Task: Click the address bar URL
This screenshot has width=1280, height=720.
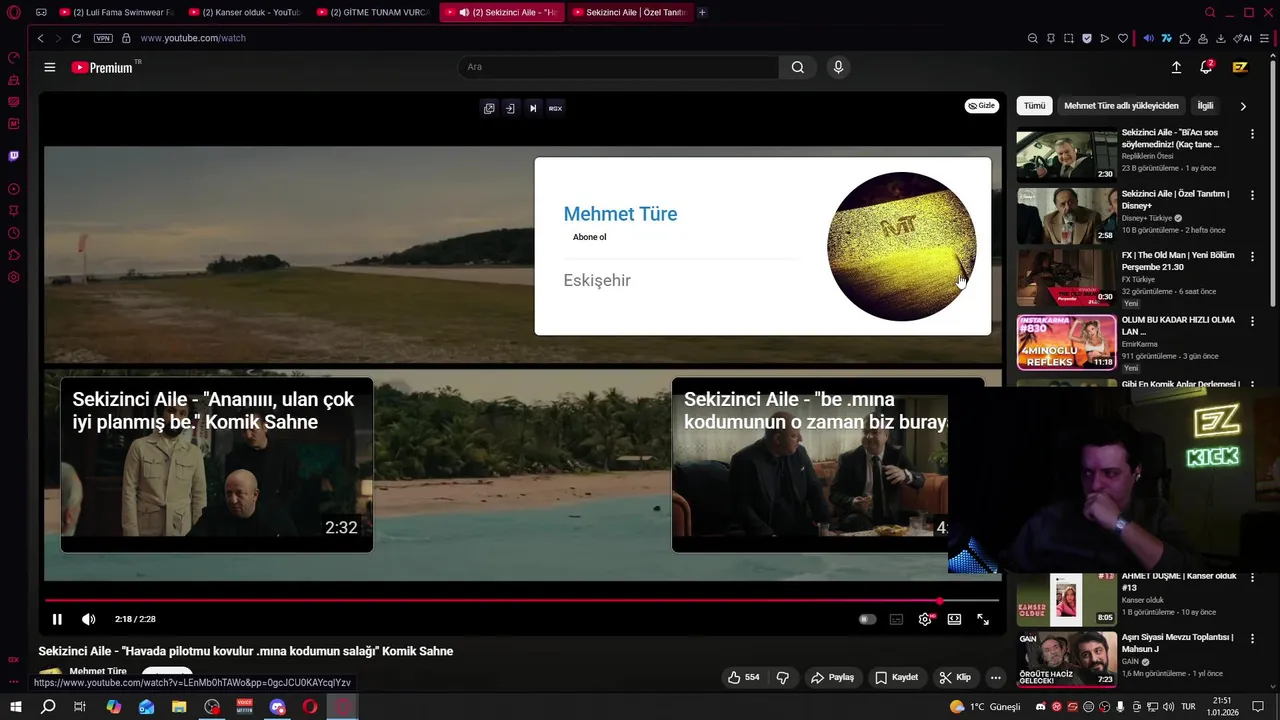Action: (193, 38)
